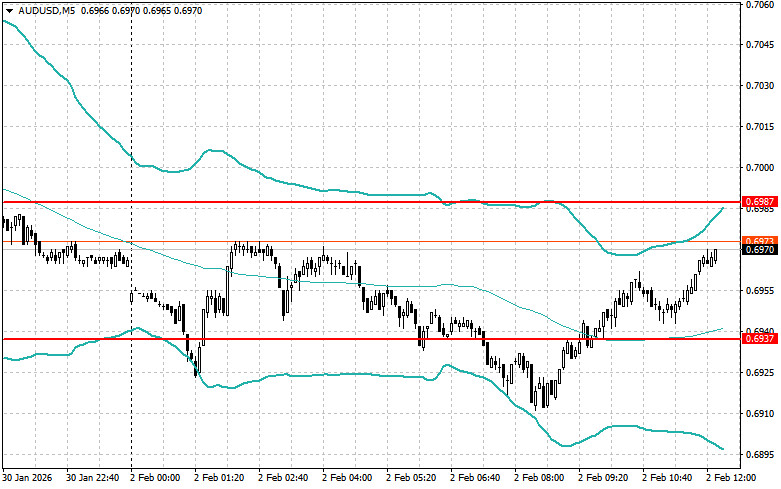Select the red 0.6987 price level label
This screenshot has width=781, height=489.
[760, 202]
